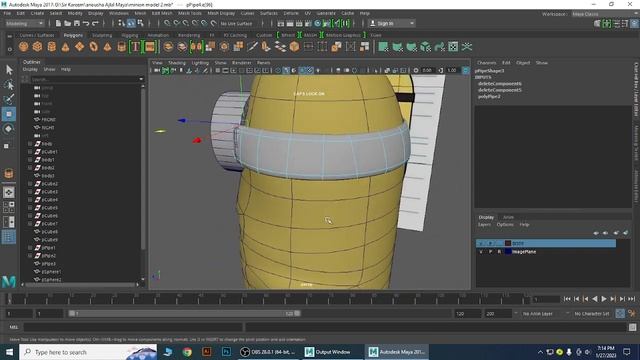Click the New Scene icon
This screenshot has height=360, width=640.
pyautogui.click(x=58, y=24)
